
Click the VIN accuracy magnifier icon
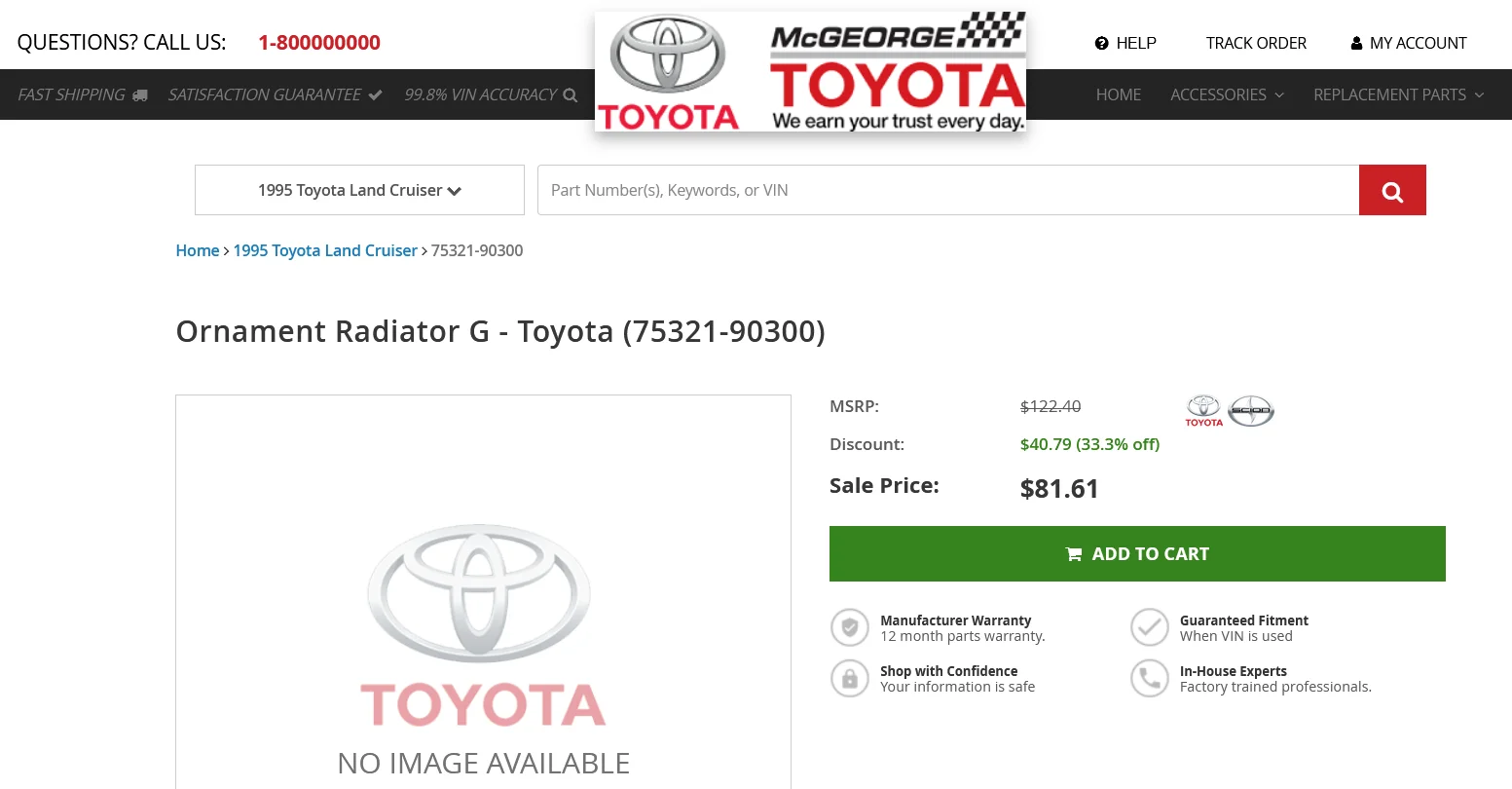pyautogui.click(x=571, y=95)
